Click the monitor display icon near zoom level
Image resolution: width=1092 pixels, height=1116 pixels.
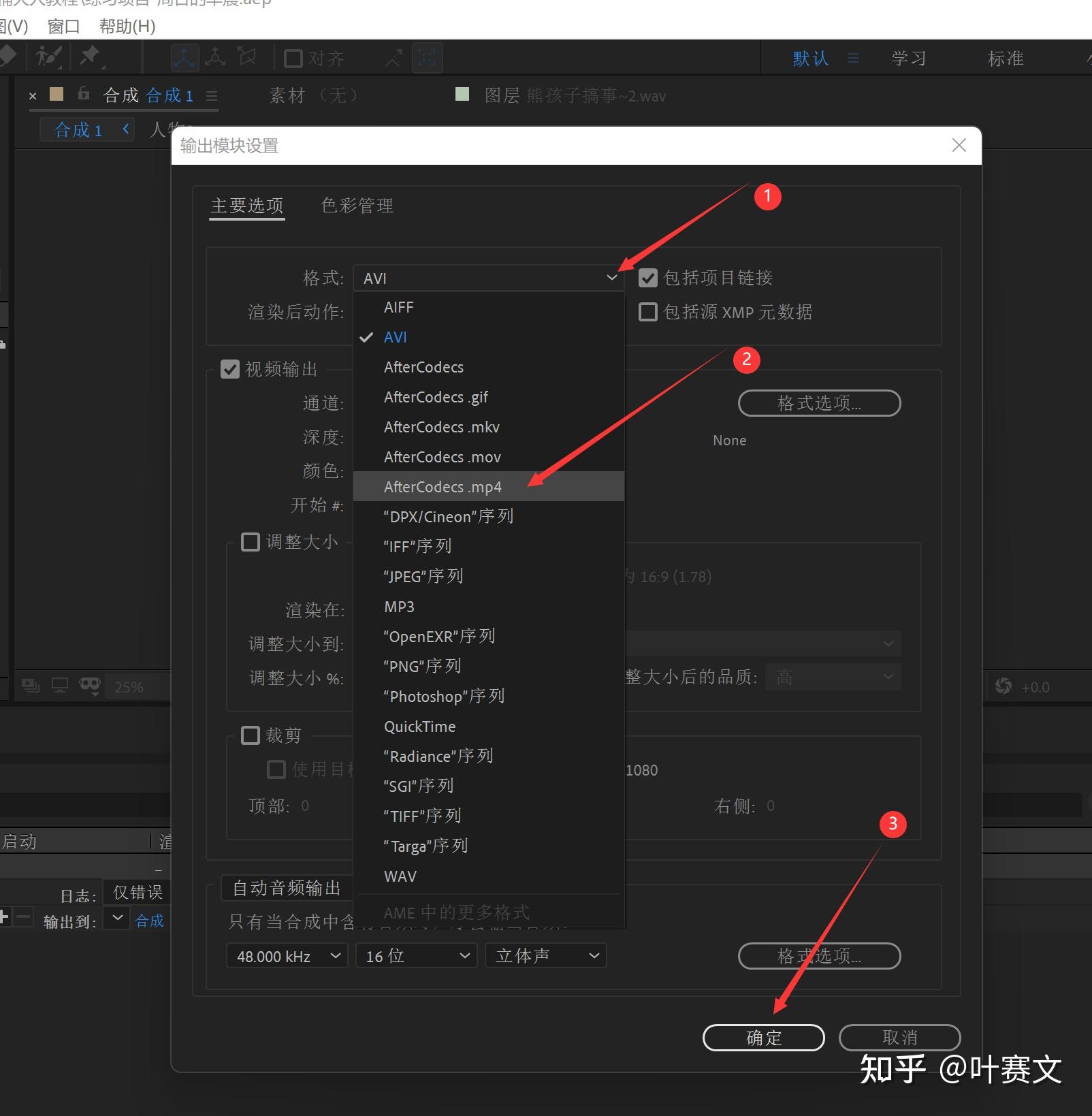[x=61, y=686]
